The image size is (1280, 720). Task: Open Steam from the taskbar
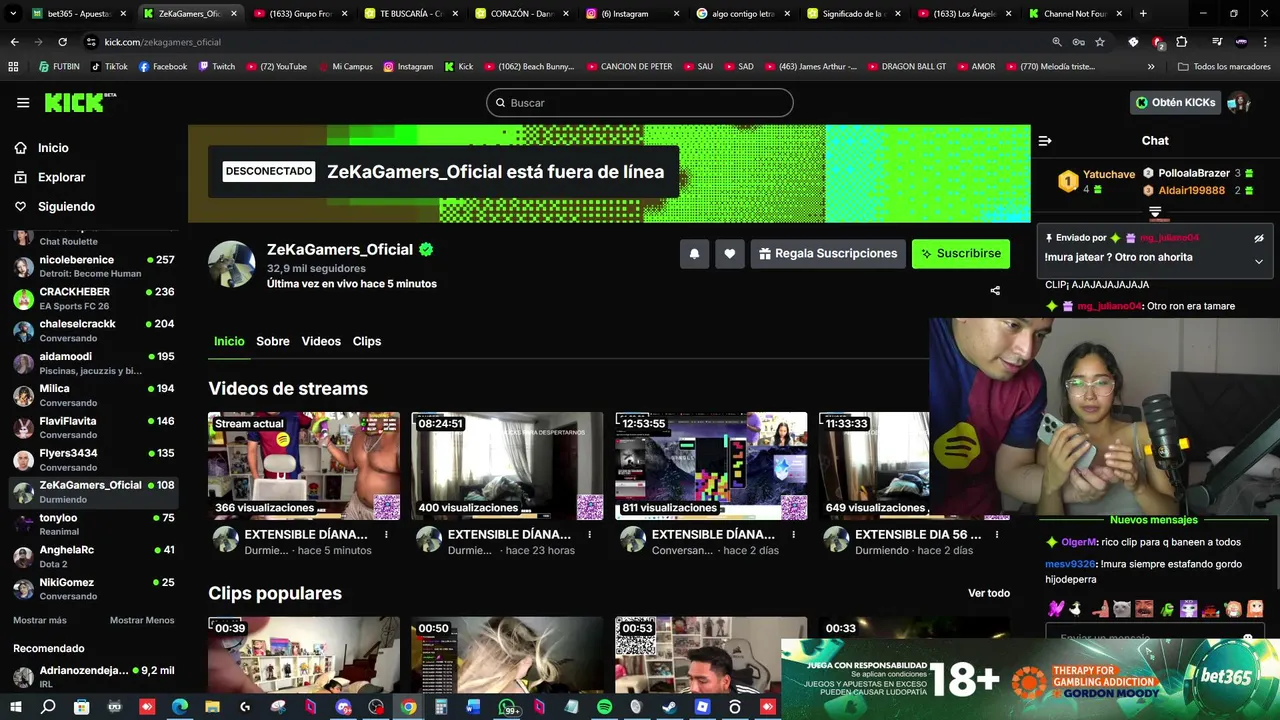[x=669, y=707]
